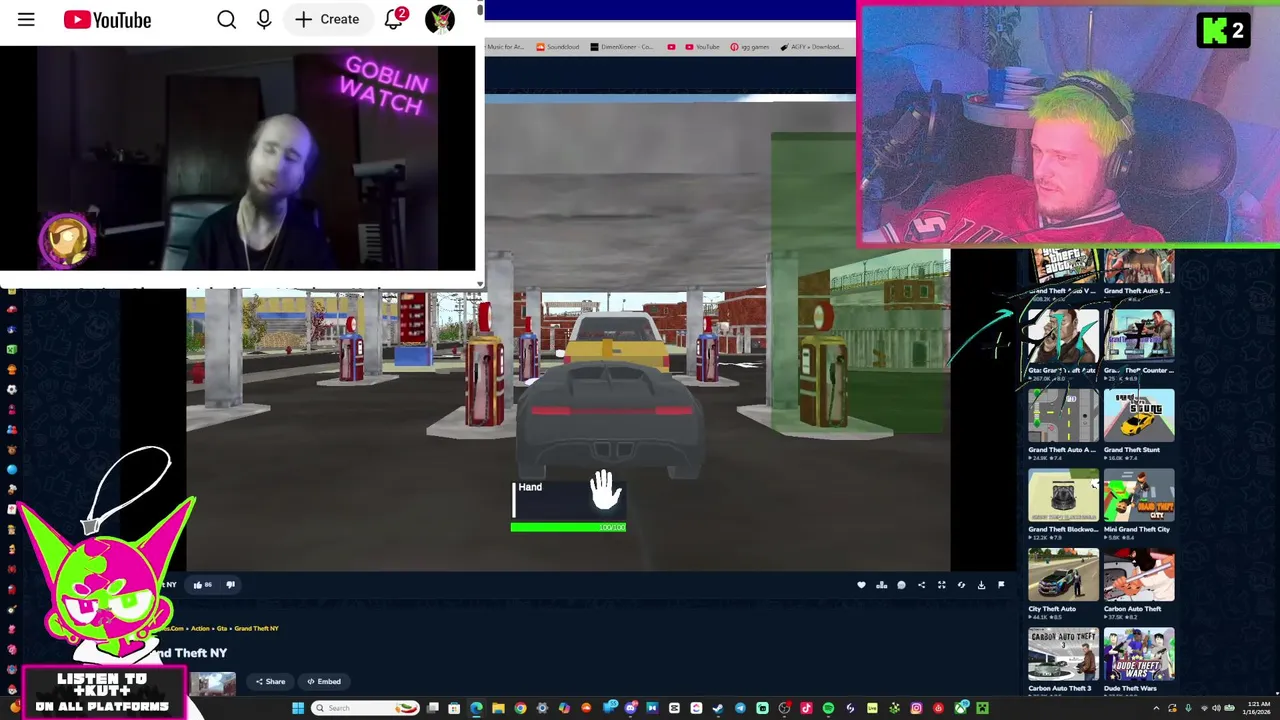Open the Soundcloud bookmark
Viewport: 1280px width, 720px height.
557,47
